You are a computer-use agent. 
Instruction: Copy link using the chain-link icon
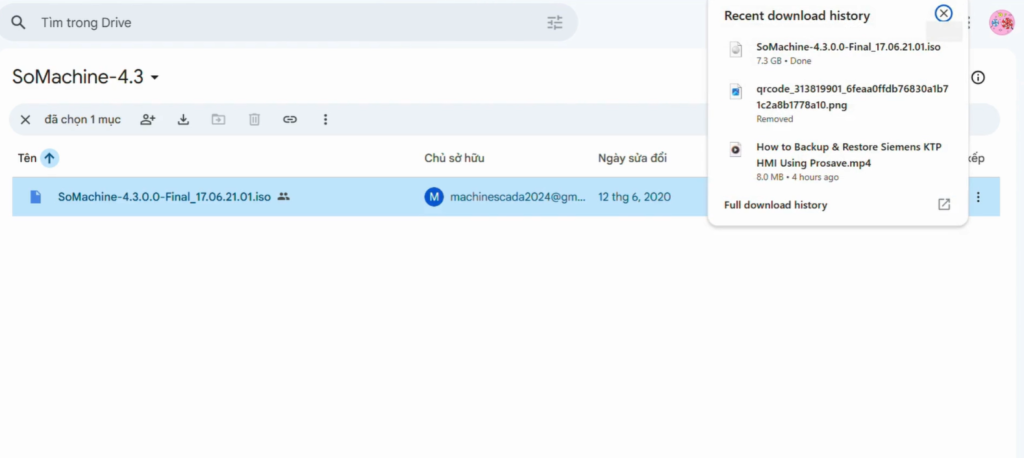(290, 120)
